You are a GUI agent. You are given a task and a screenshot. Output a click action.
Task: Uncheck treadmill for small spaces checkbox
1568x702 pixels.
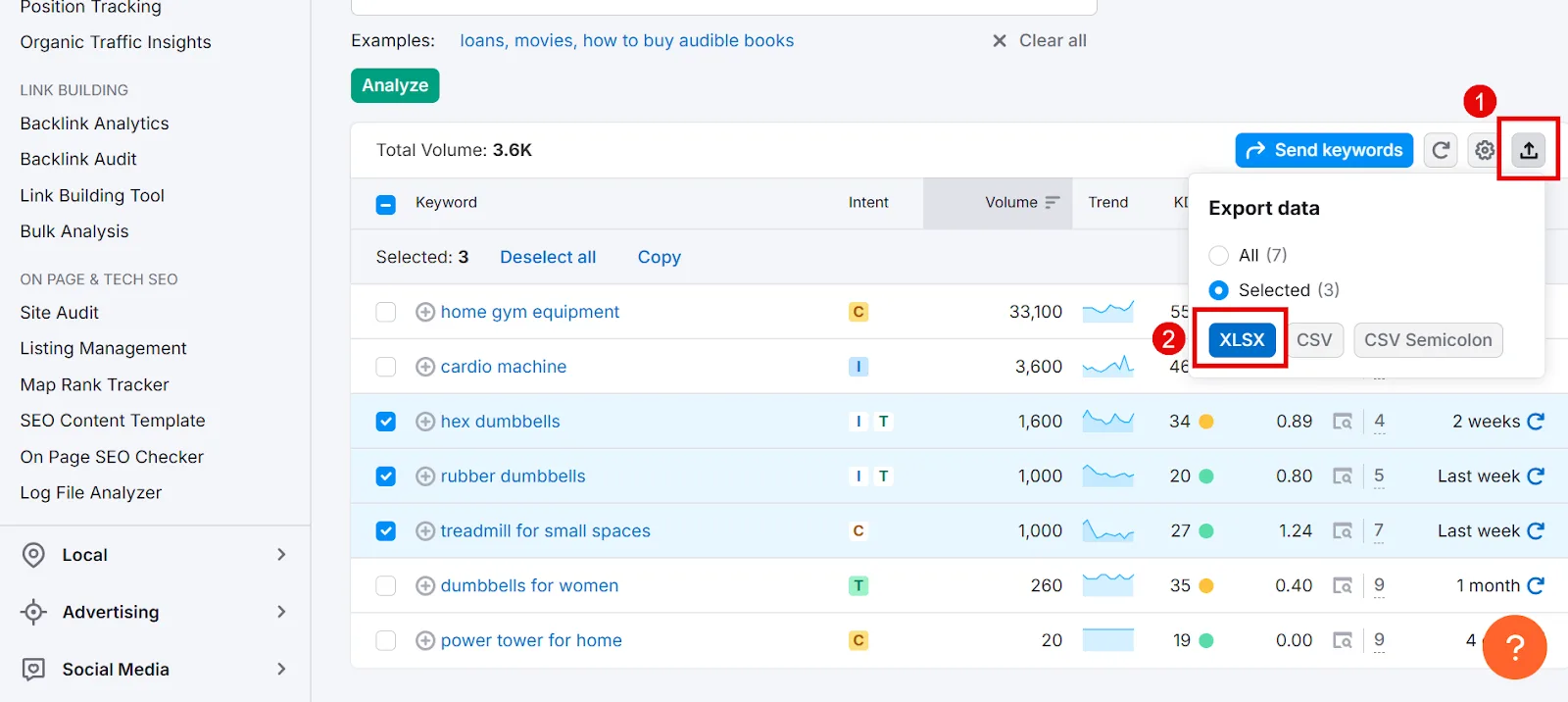386,530
